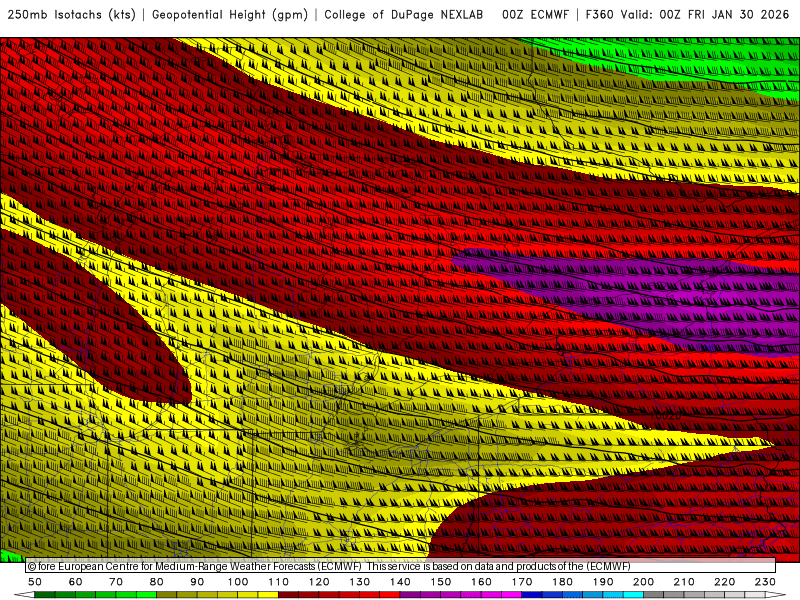Click the "230" value on the color scale

765,582
